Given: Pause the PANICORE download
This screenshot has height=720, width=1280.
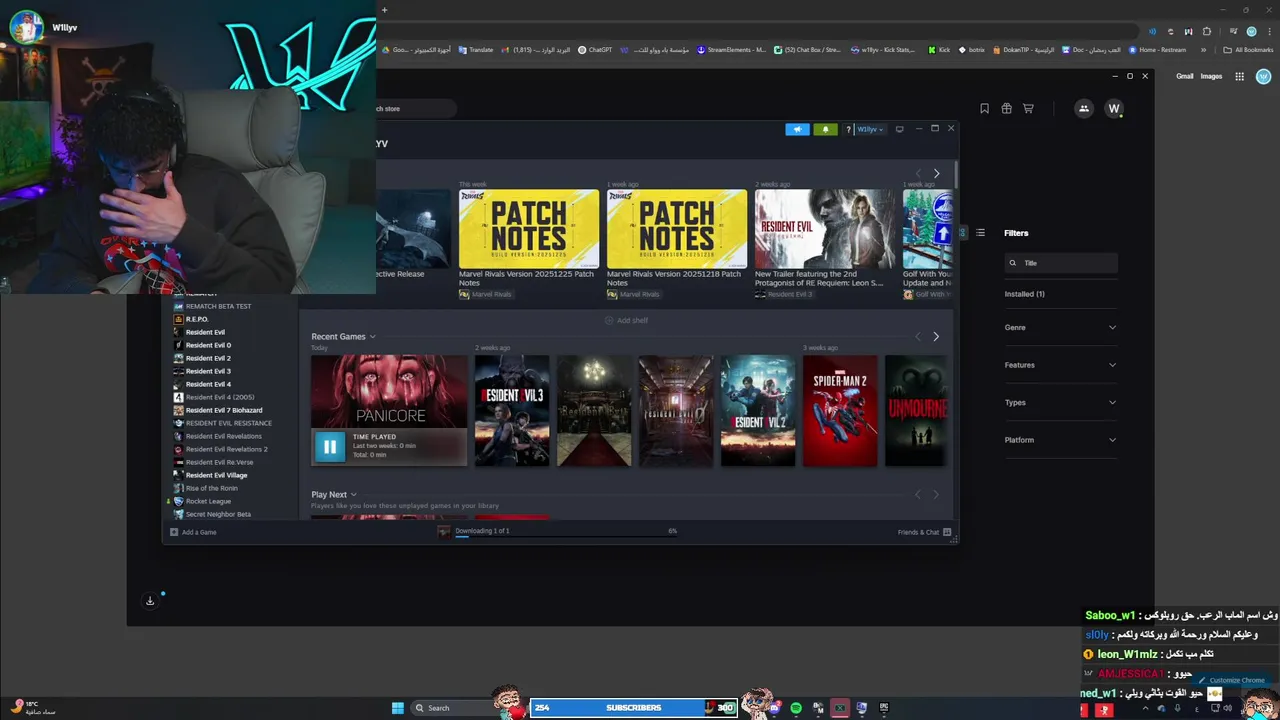Looking at the screenshot, I should tap(330, 447).
